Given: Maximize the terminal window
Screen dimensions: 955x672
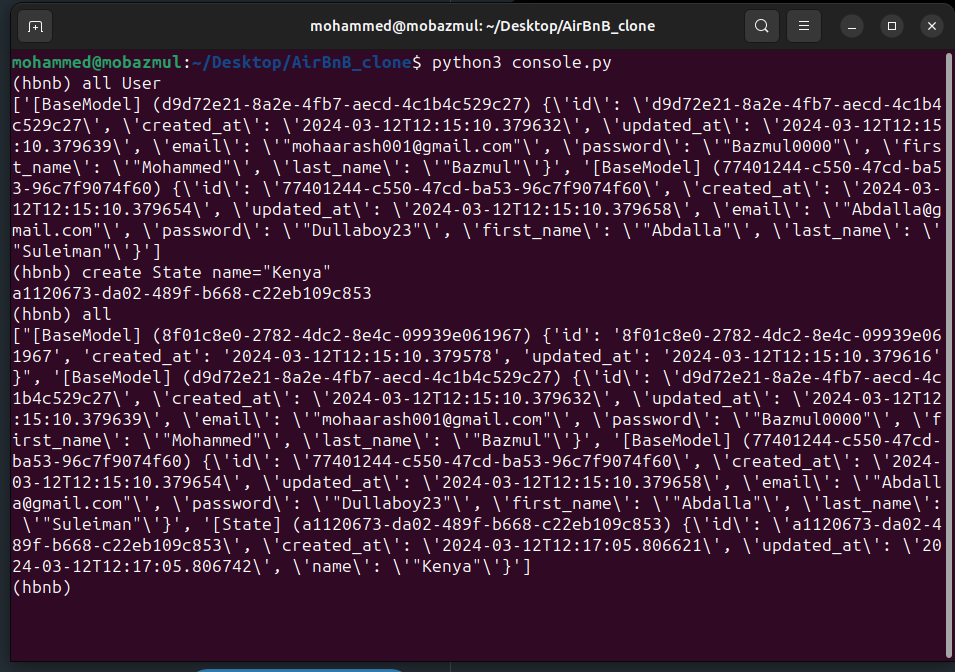Looking at the screenshot, I should point(892,26).
